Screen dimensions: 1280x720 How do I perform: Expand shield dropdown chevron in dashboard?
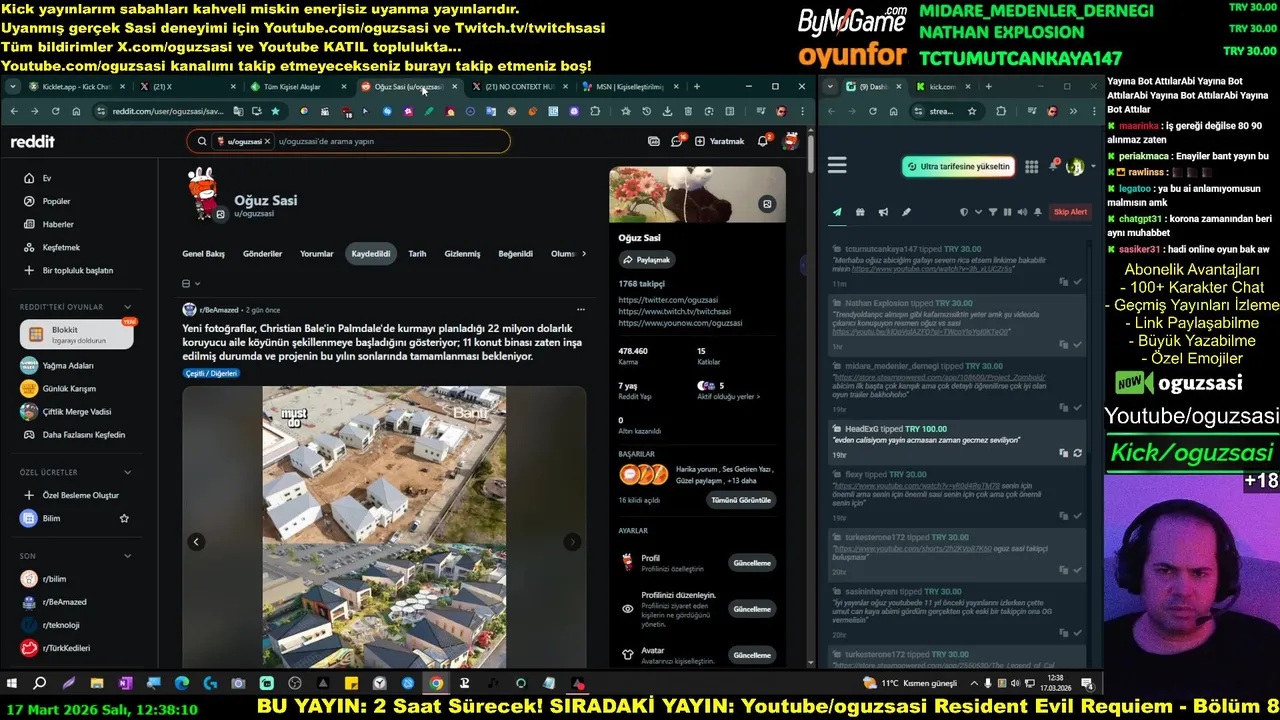[x=978, y=212]
